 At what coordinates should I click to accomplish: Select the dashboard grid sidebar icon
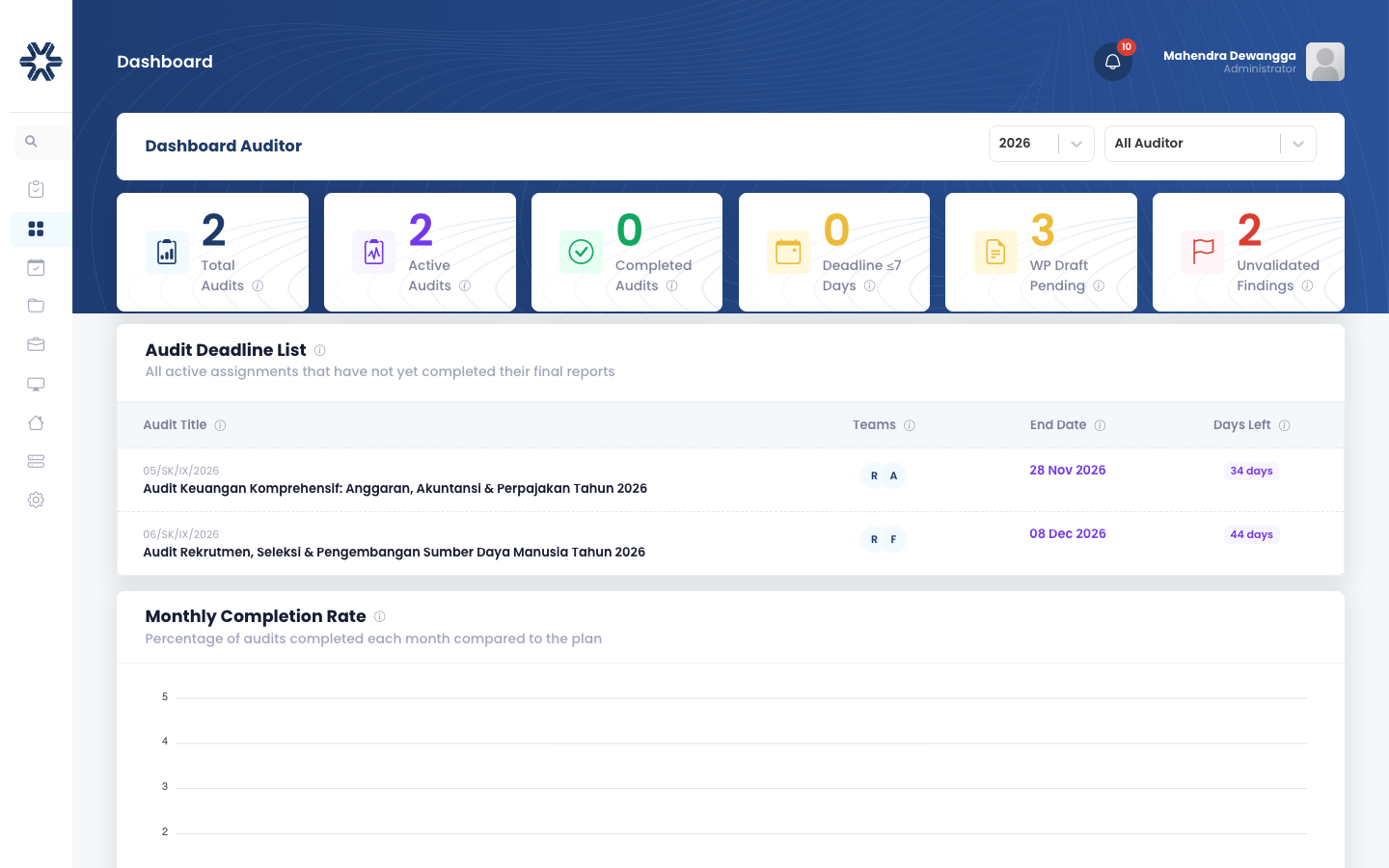pyautogui.click(x=36, y=229)
